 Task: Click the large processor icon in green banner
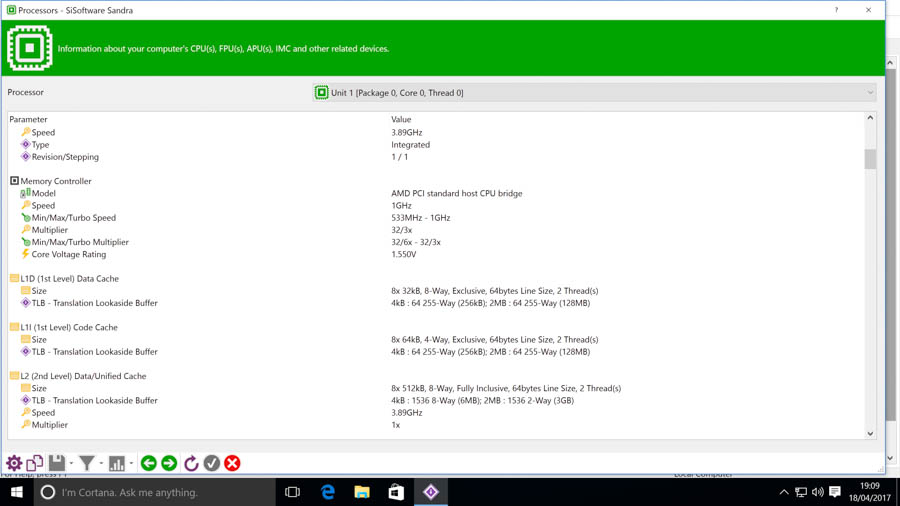point(30,48)
